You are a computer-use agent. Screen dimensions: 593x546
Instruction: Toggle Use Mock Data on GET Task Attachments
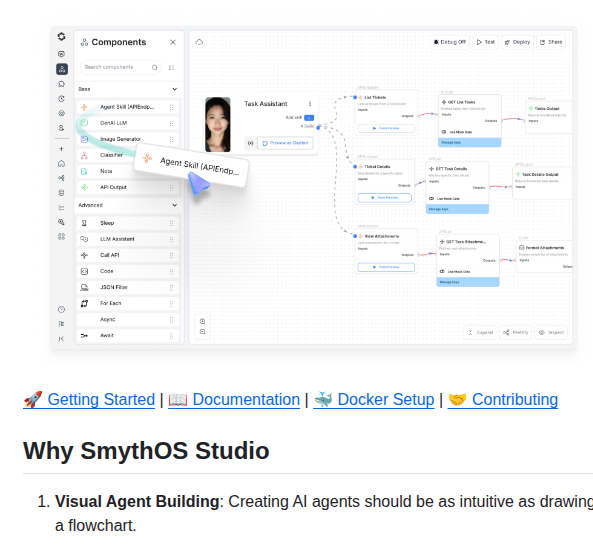pos(442,271)
